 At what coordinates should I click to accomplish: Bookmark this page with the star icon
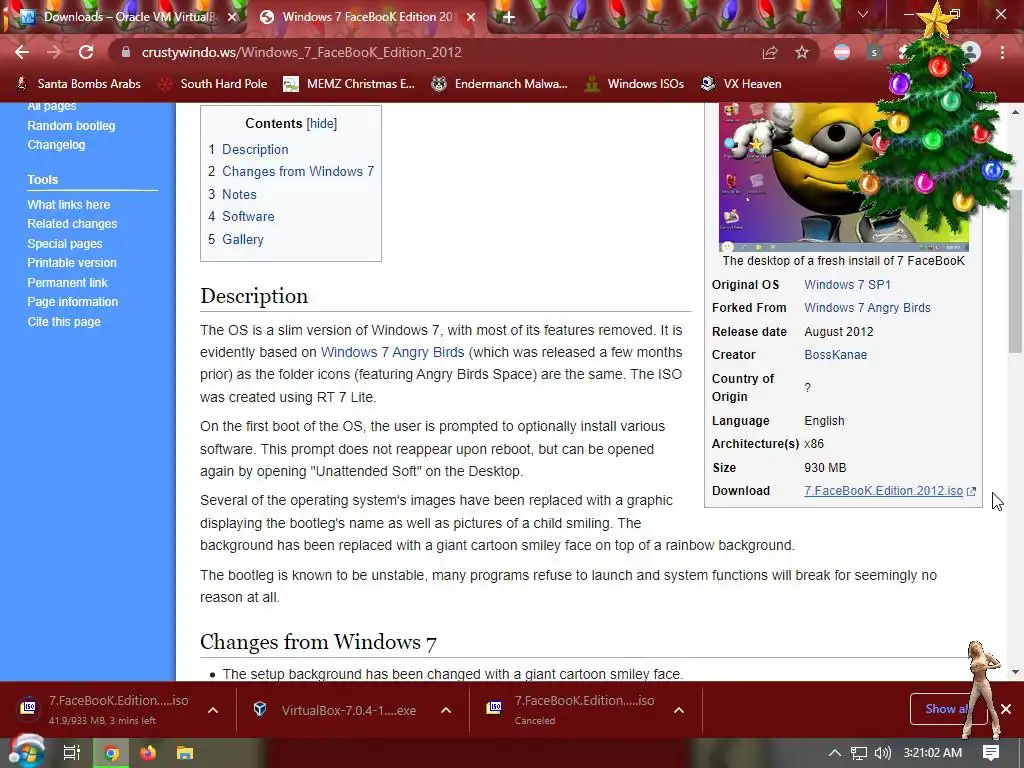pos(801,52)
